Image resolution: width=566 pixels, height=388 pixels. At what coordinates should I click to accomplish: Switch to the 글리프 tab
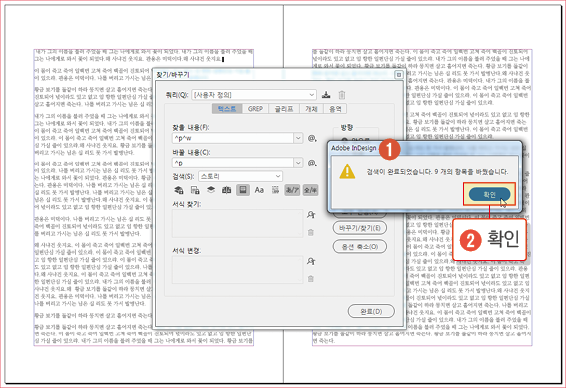[x=284, y=109]
